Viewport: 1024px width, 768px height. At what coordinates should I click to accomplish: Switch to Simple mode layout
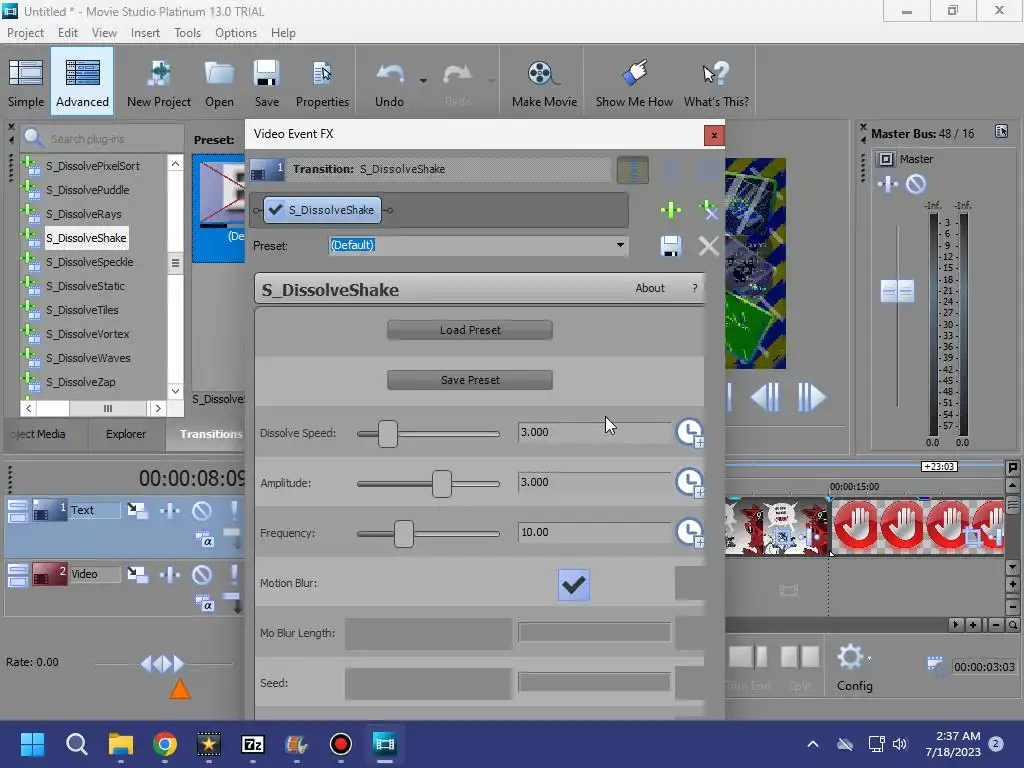[26, 82]
